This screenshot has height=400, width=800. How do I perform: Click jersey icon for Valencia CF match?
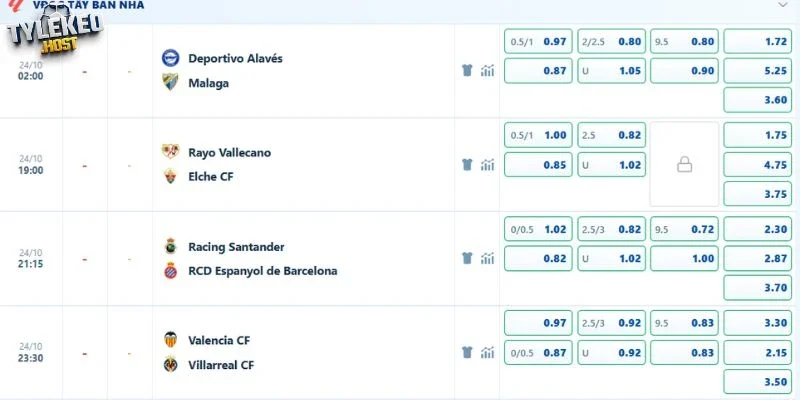click(467, 352)
